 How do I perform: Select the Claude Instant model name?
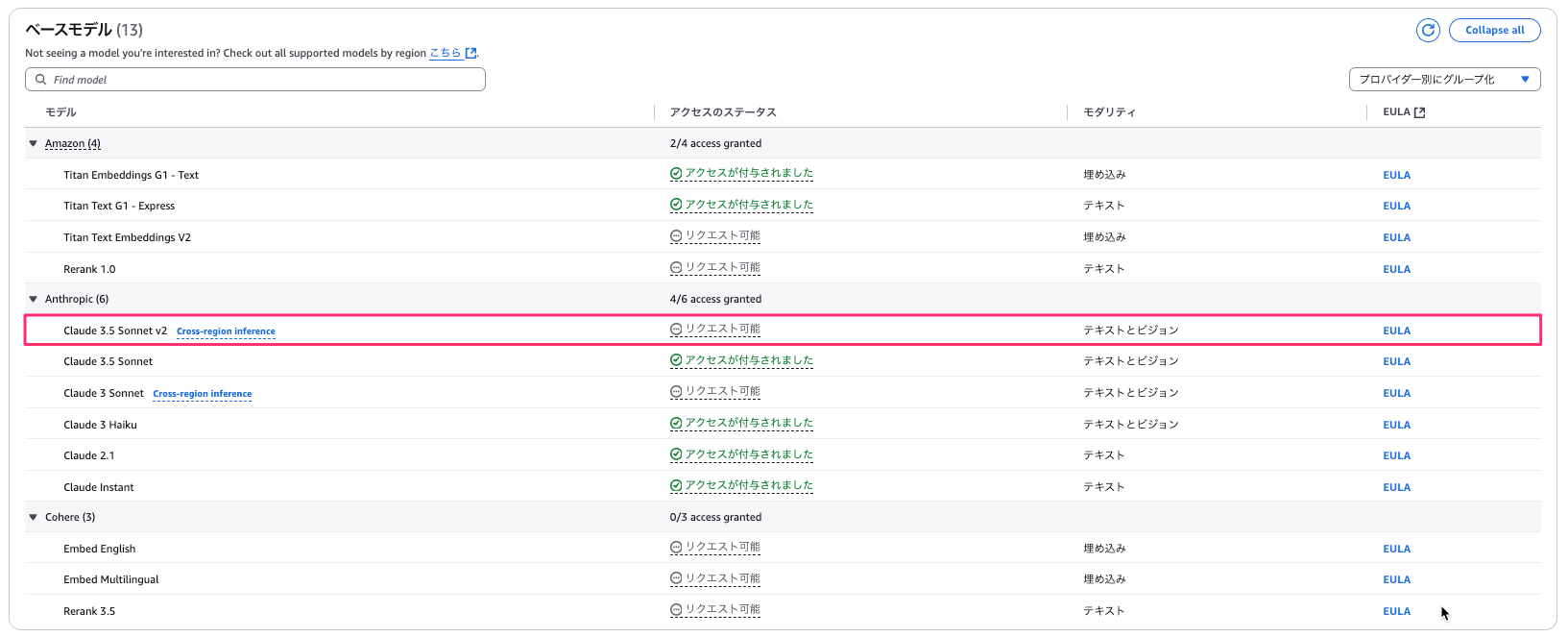point(99,487)
